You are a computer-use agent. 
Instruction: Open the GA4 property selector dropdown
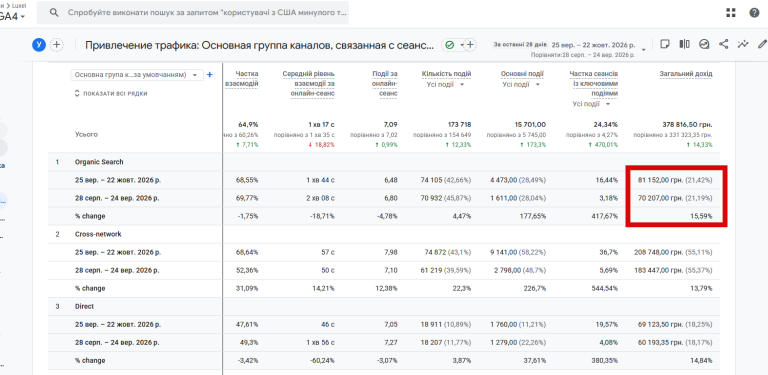[x=13, y=16]
